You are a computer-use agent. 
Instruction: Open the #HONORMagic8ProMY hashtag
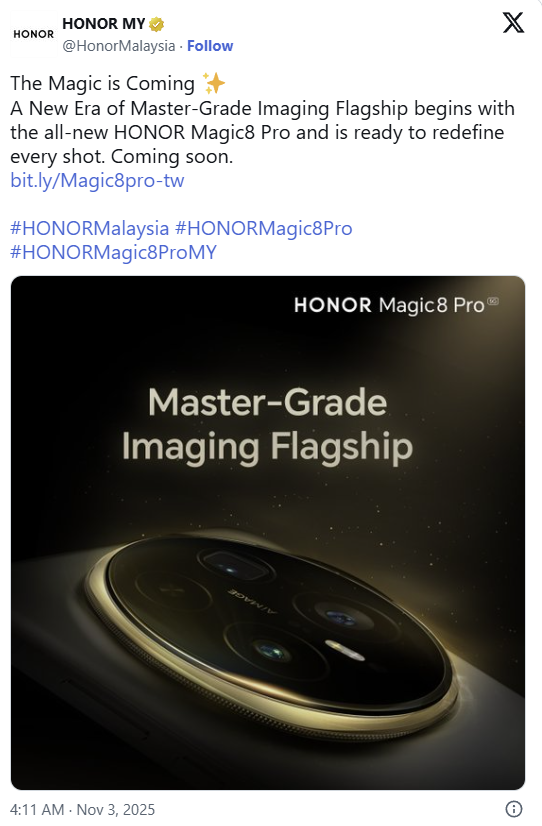point(113,252)
